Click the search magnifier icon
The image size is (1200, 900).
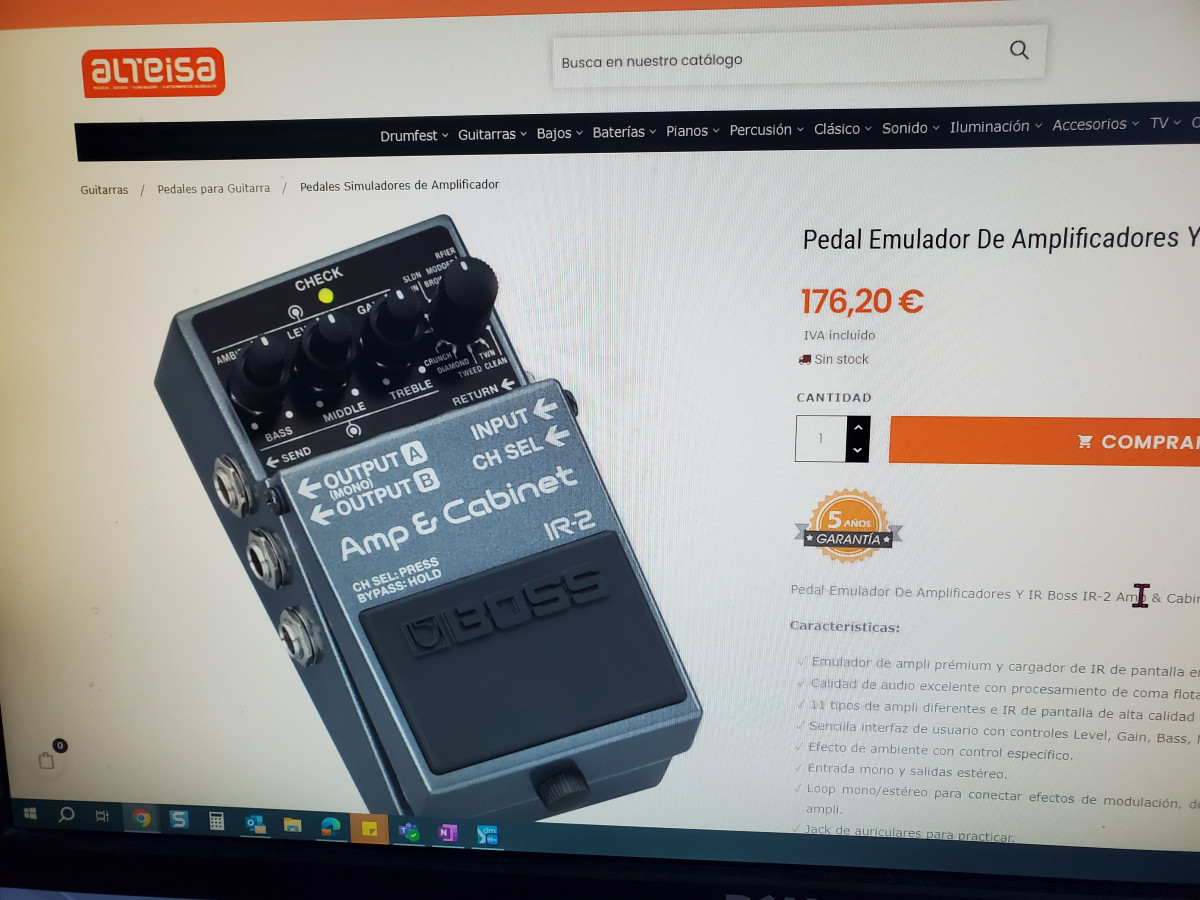point(1019,50)
